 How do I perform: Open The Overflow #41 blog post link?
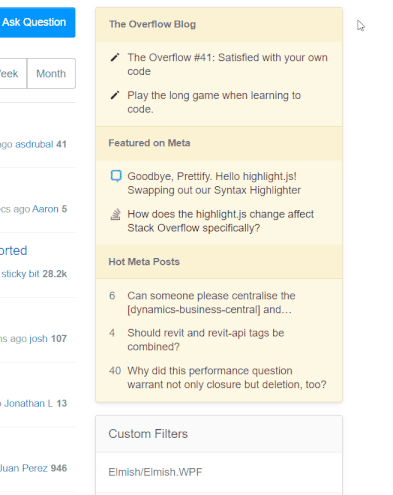pos(227,64)
